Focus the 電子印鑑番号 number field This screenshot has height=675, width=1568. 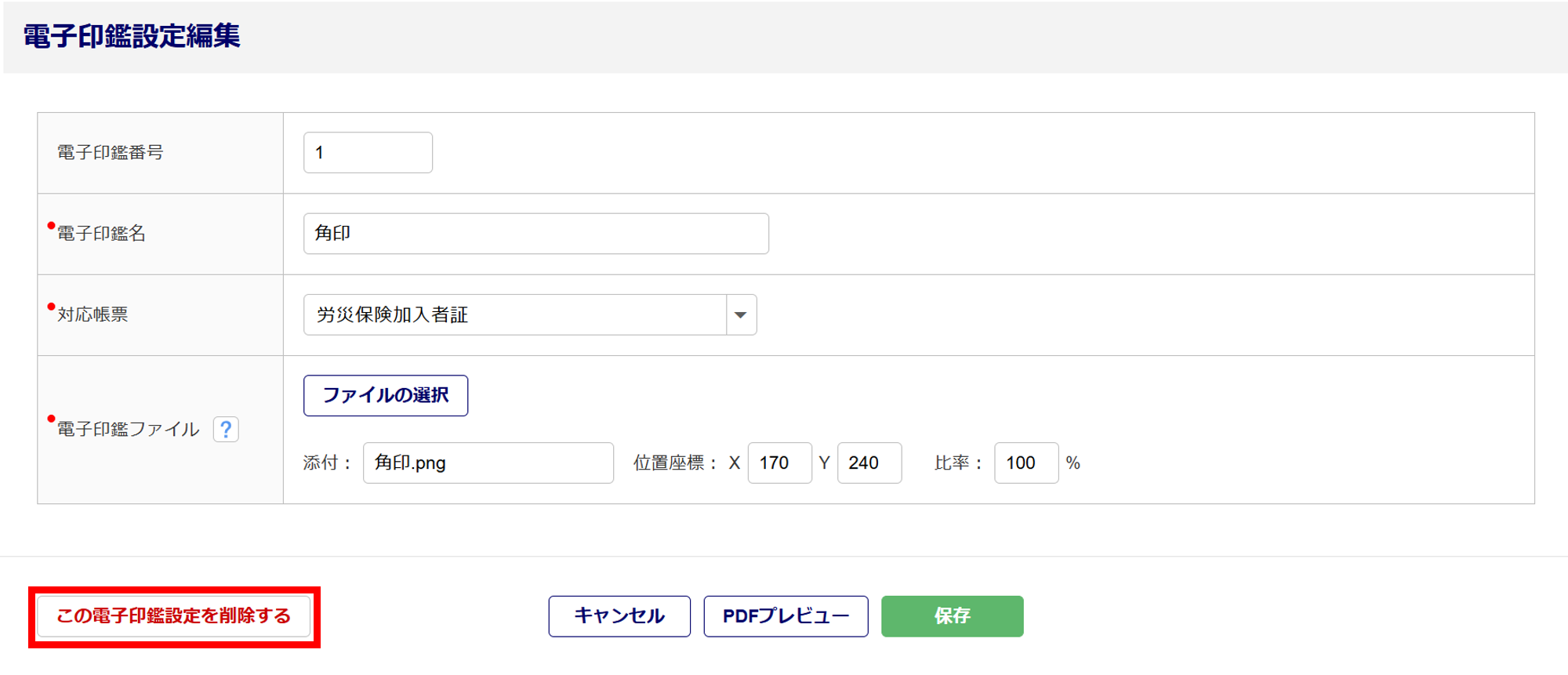click(368, 153)
